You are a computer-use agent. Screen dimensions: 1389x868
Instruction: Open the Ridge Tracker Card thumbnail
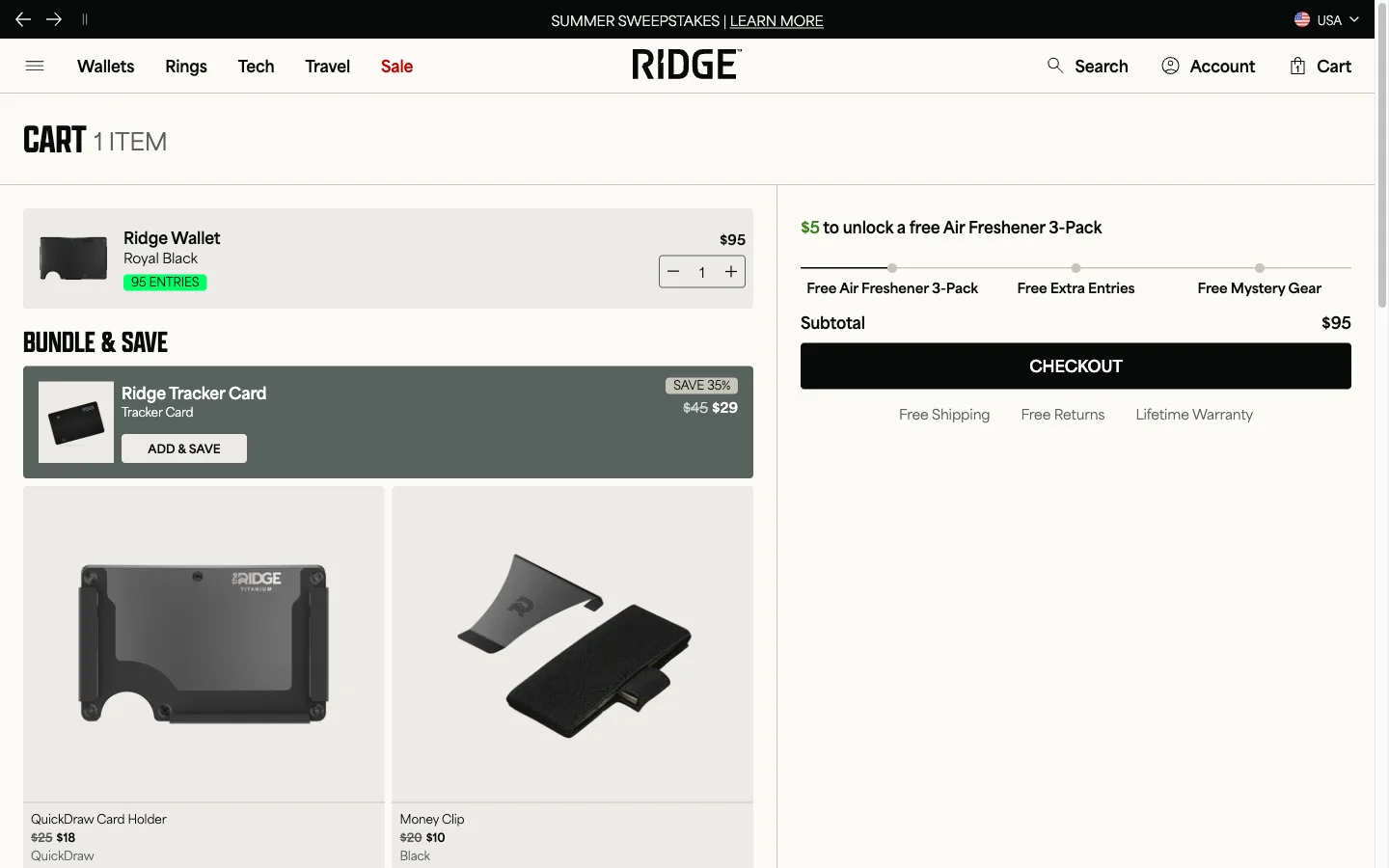(x=76, y=422)
